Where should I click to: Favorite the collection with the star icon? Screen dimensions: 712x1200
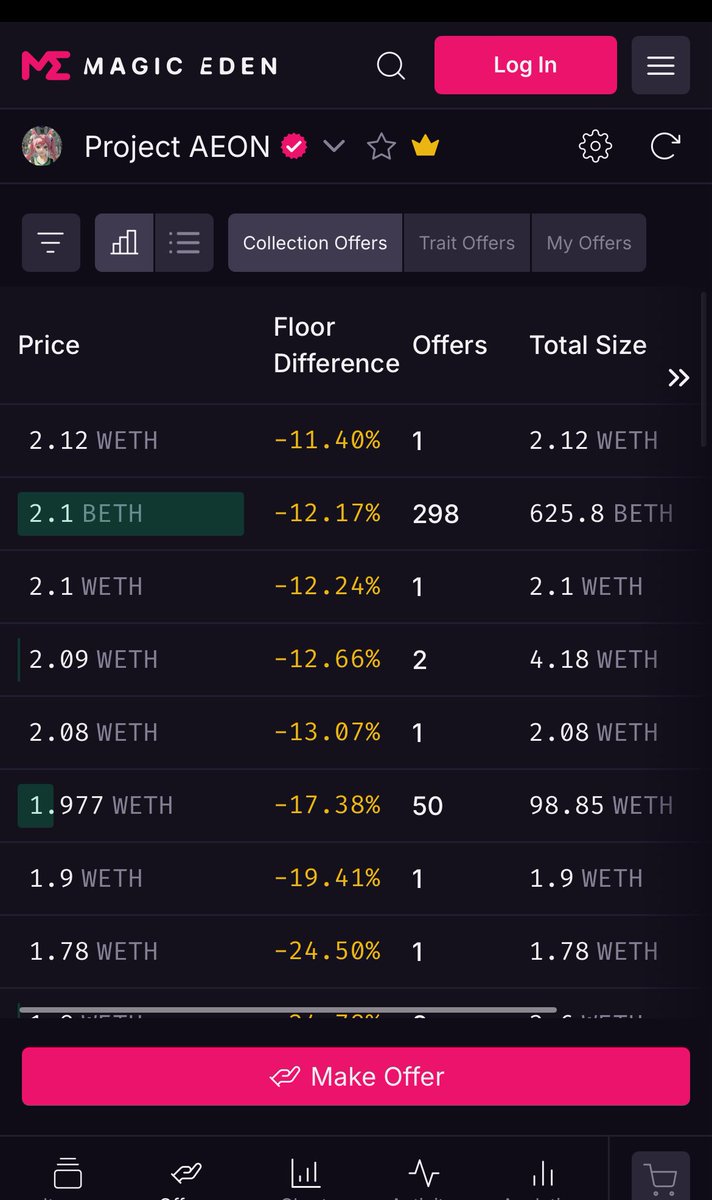(x=381, y=147)
